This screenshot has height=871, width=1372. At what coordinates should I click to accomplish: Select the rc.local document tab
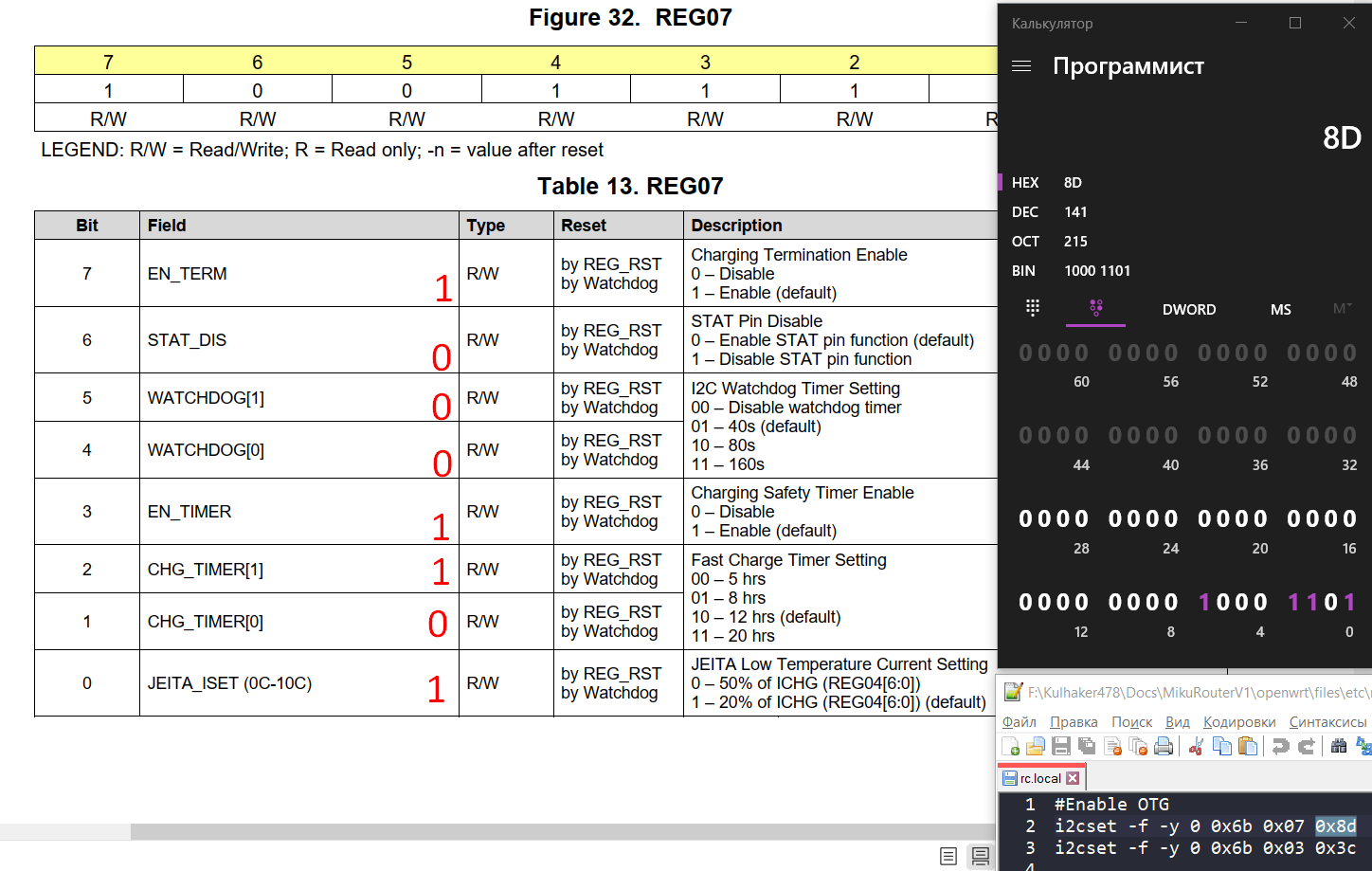click(x=1040, y=778)
